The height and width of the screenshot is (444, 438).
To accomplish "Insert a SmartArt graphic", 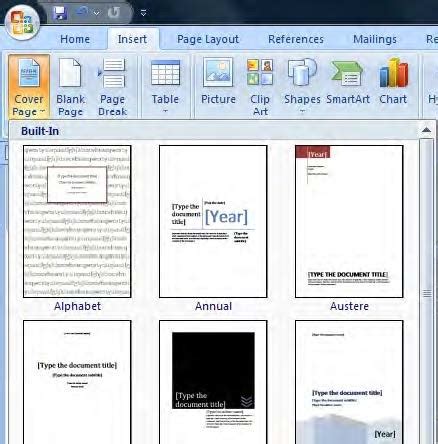I will pos(348,82).
